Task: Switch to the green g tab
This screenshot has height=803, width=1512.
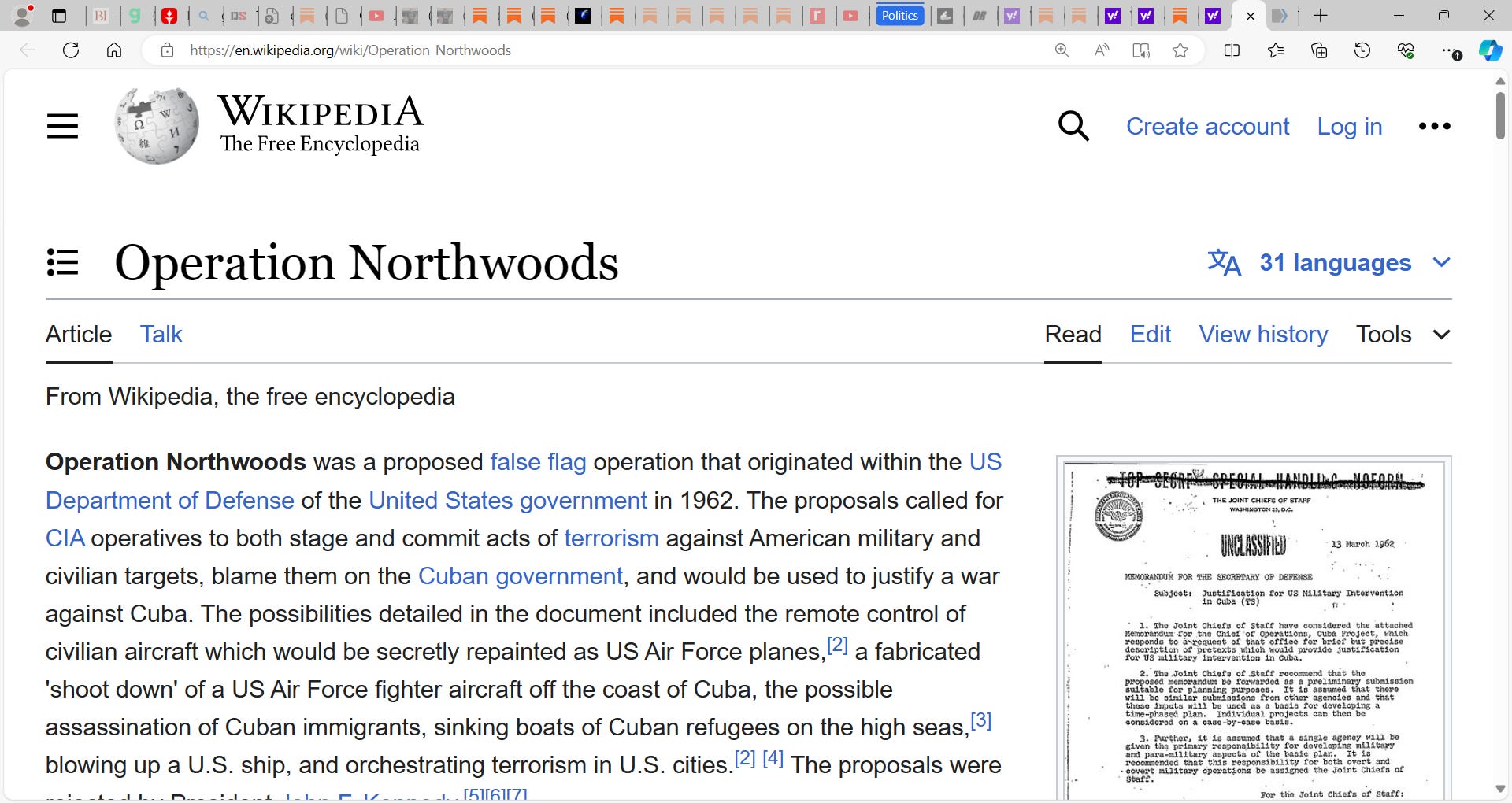Action: (x=135, y=16)
